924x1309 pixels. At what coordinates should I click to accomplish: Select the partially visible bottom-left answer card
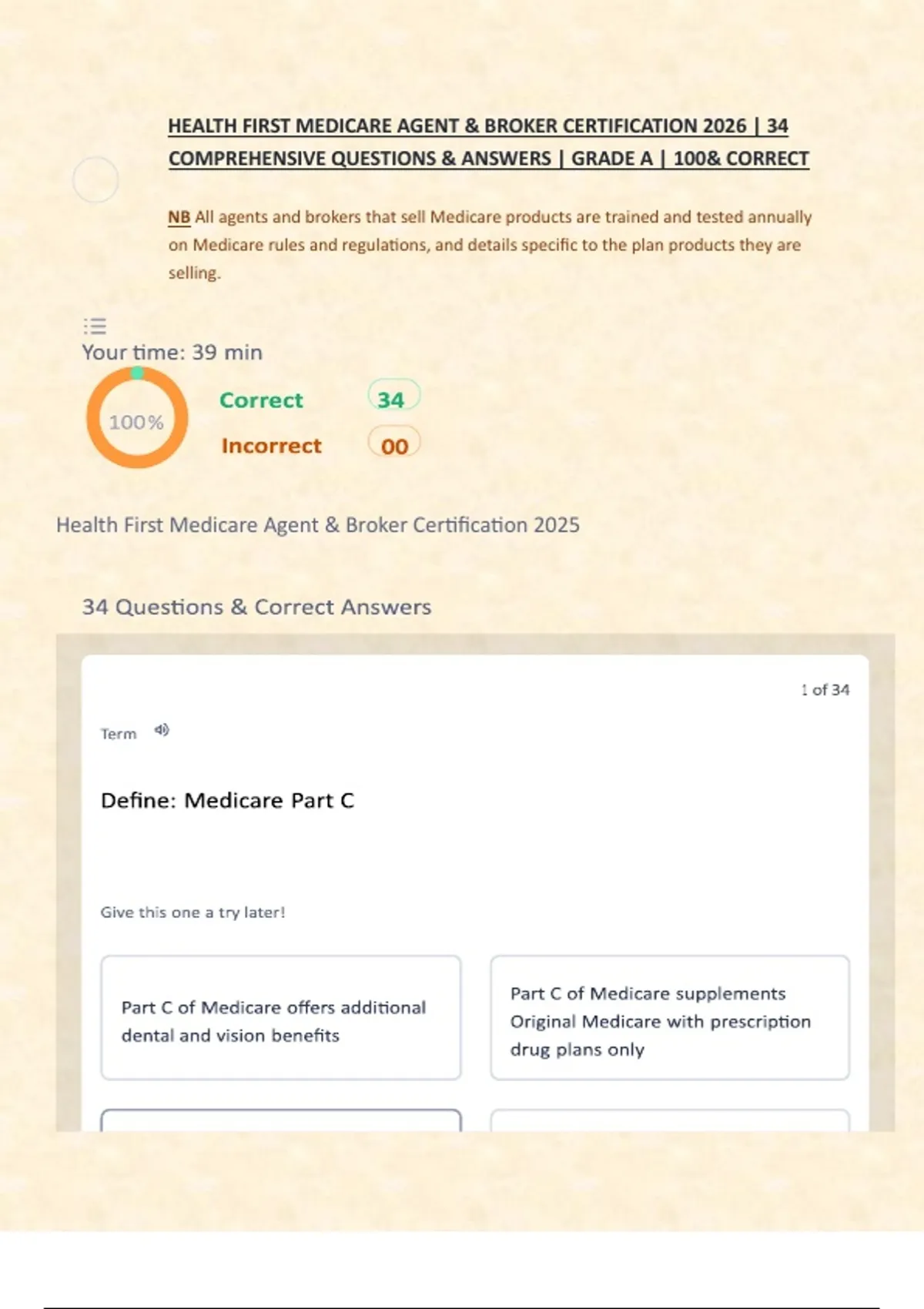tap(281, 1120)
